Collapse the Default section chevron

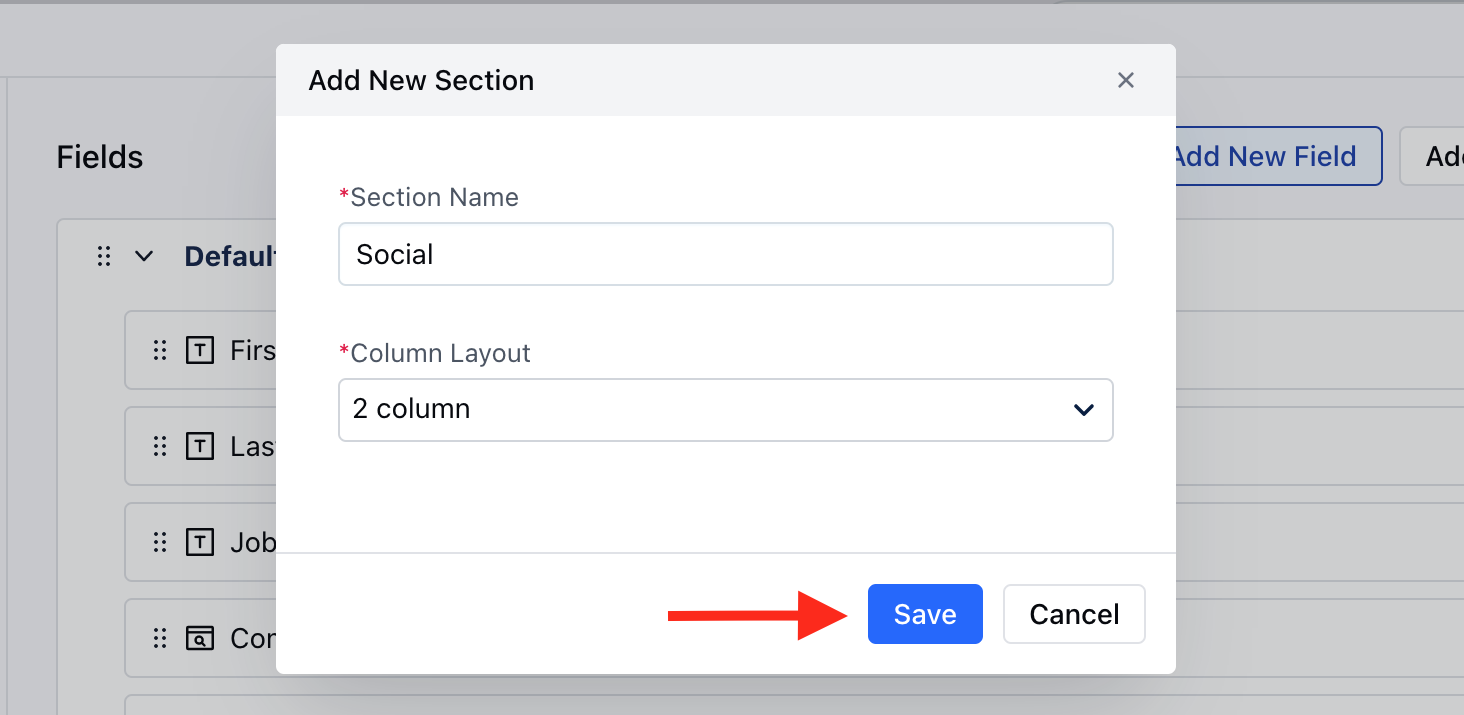click(x=144, y=256)
